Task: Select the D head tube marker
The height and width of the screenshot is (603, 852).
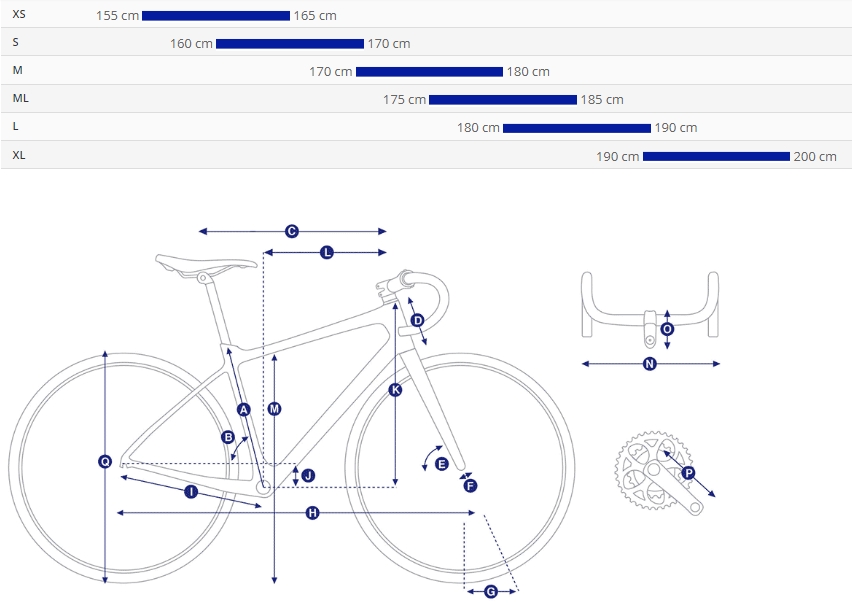Action: coord(417,321)
